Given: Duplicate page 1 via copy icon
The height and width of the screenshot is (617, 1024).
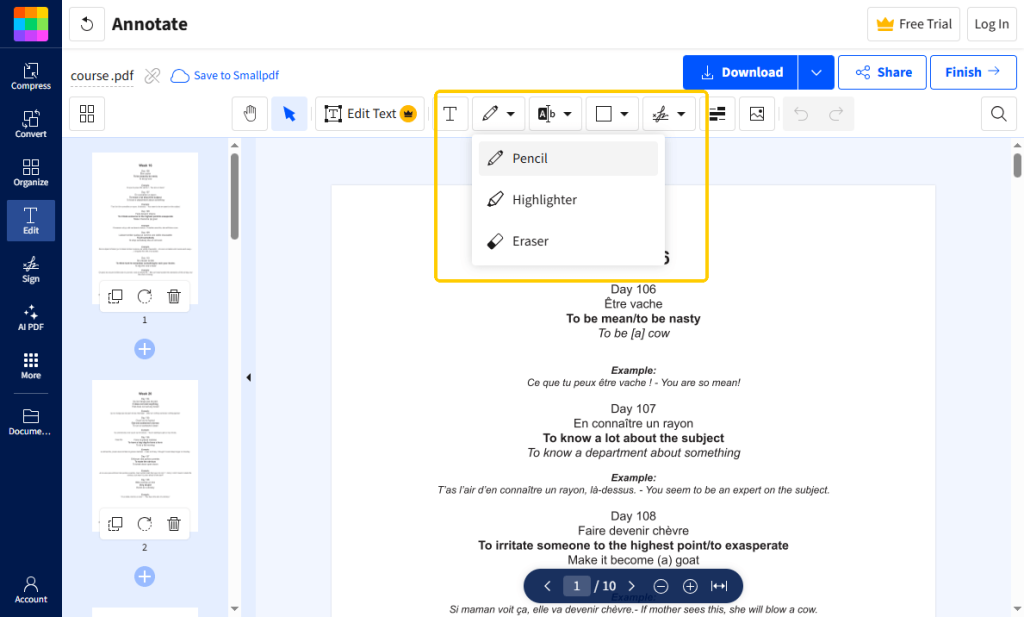Looking at the screenshot, I should (115, 296).
